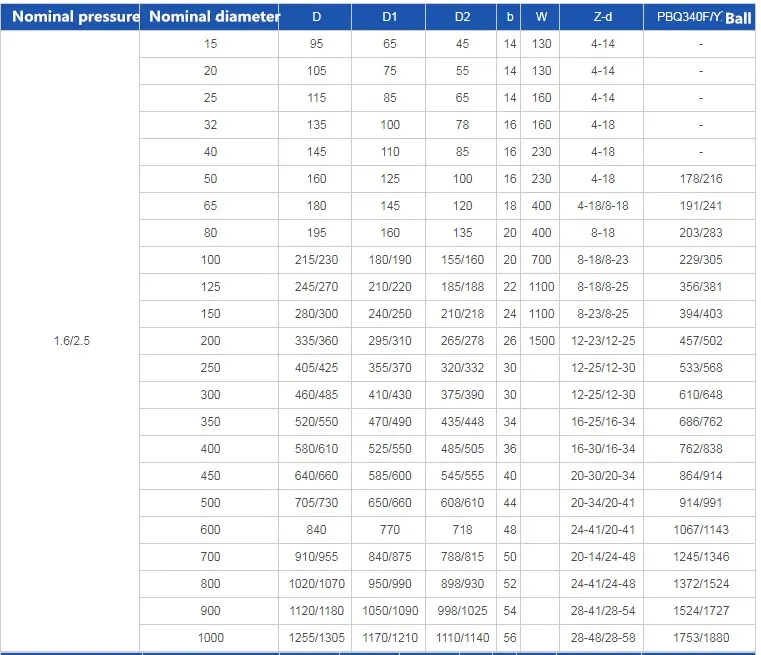The width and height of the screenshot is (761, 655).
Task: Select the D value "95" cell
Action: pos(316,44)
